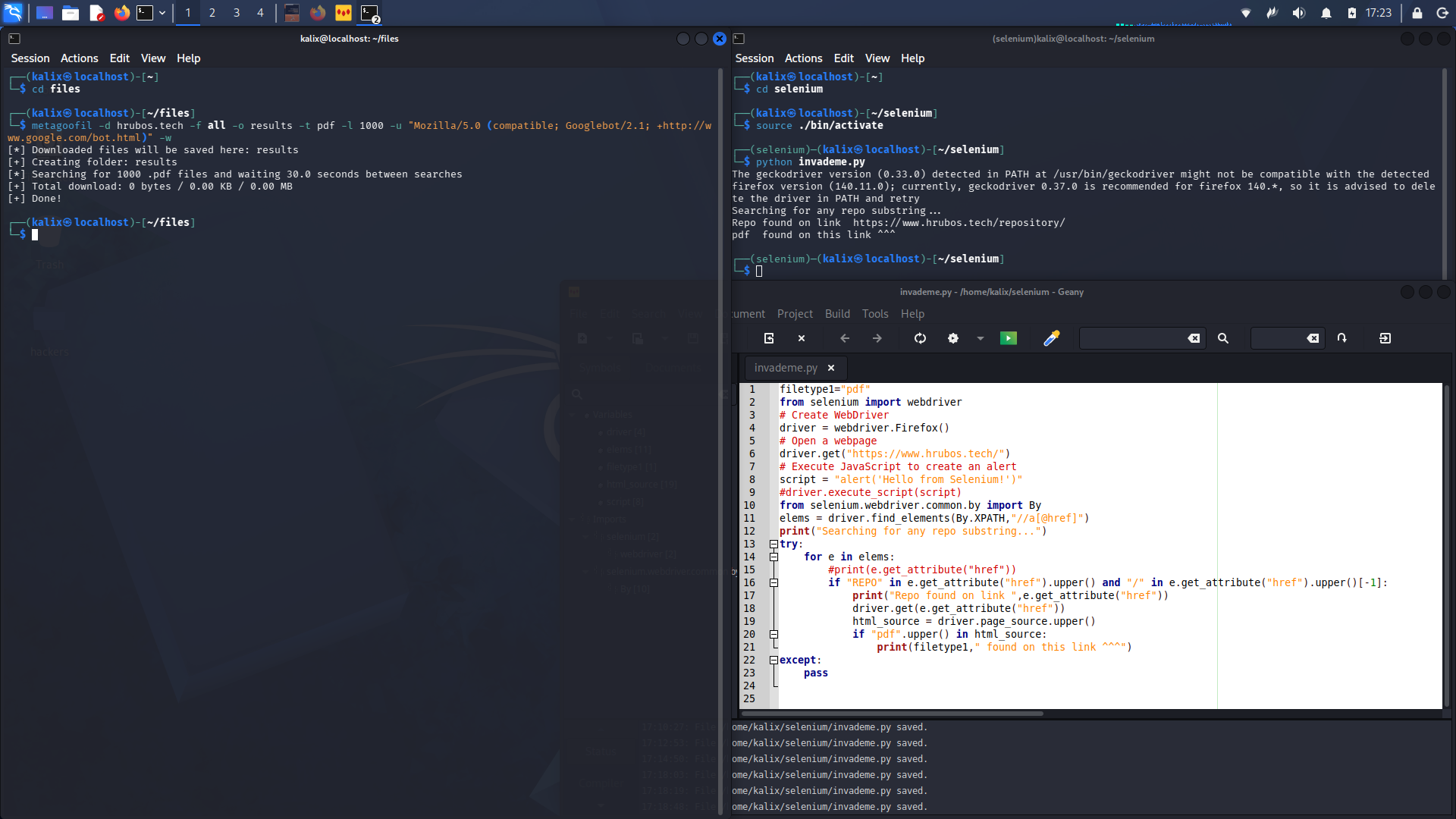Collapse the REPO if-statement fold marker
Viewport: 1456px width, 819px height.
coord(773,583)
